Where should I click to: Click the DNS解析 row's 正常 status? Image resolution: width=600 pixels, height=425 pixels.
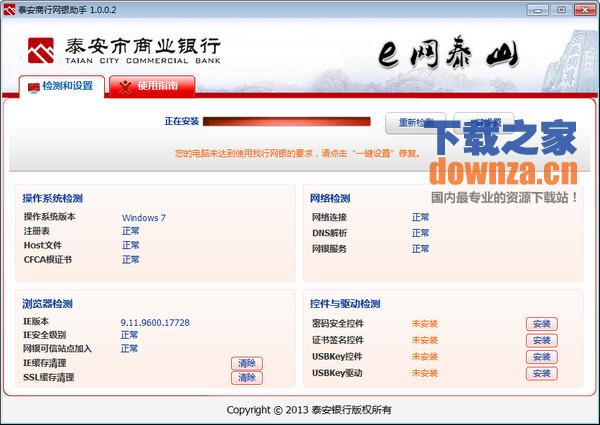(x=420, y=233)
